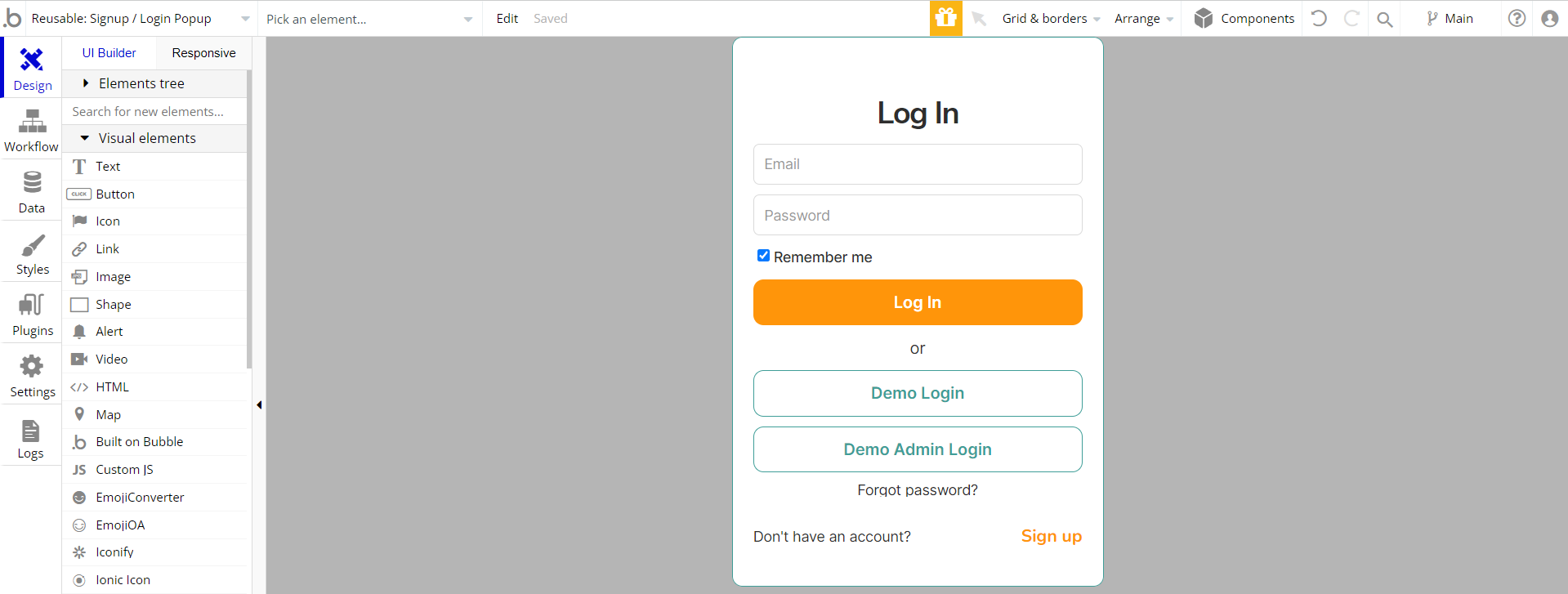
Task: Open the Plugins section icon
Action: (32, 305)
